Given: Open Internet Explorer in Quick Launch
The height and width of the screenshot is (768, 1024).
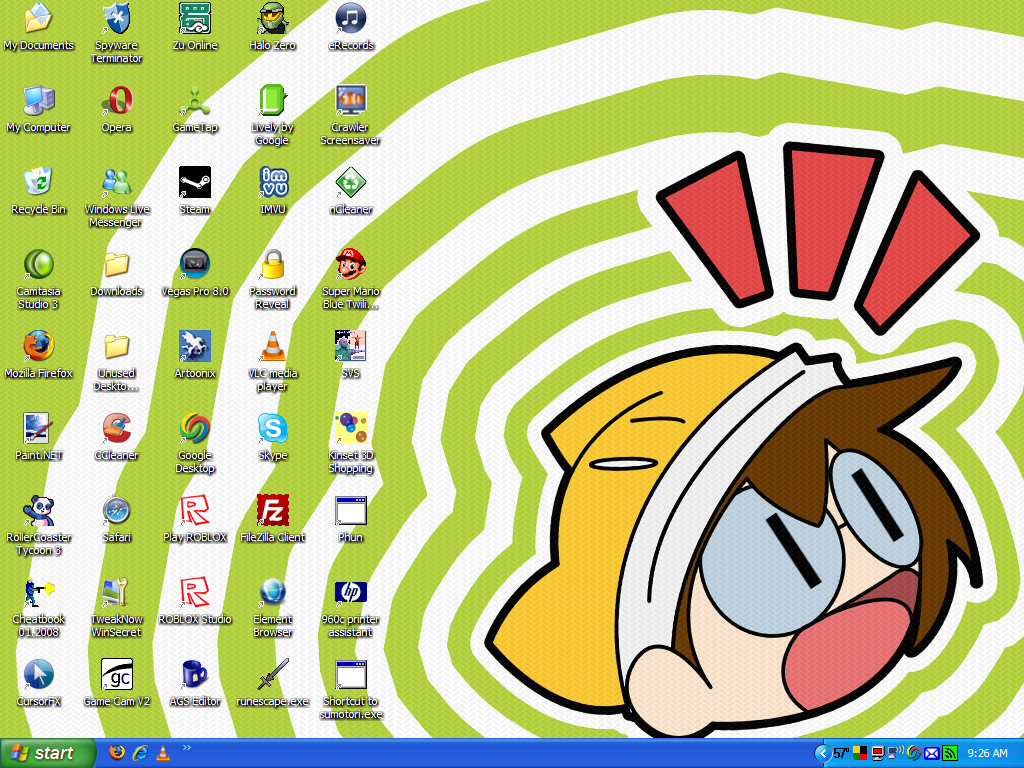Looking at the screenshot, I should [x=140, y=752].
